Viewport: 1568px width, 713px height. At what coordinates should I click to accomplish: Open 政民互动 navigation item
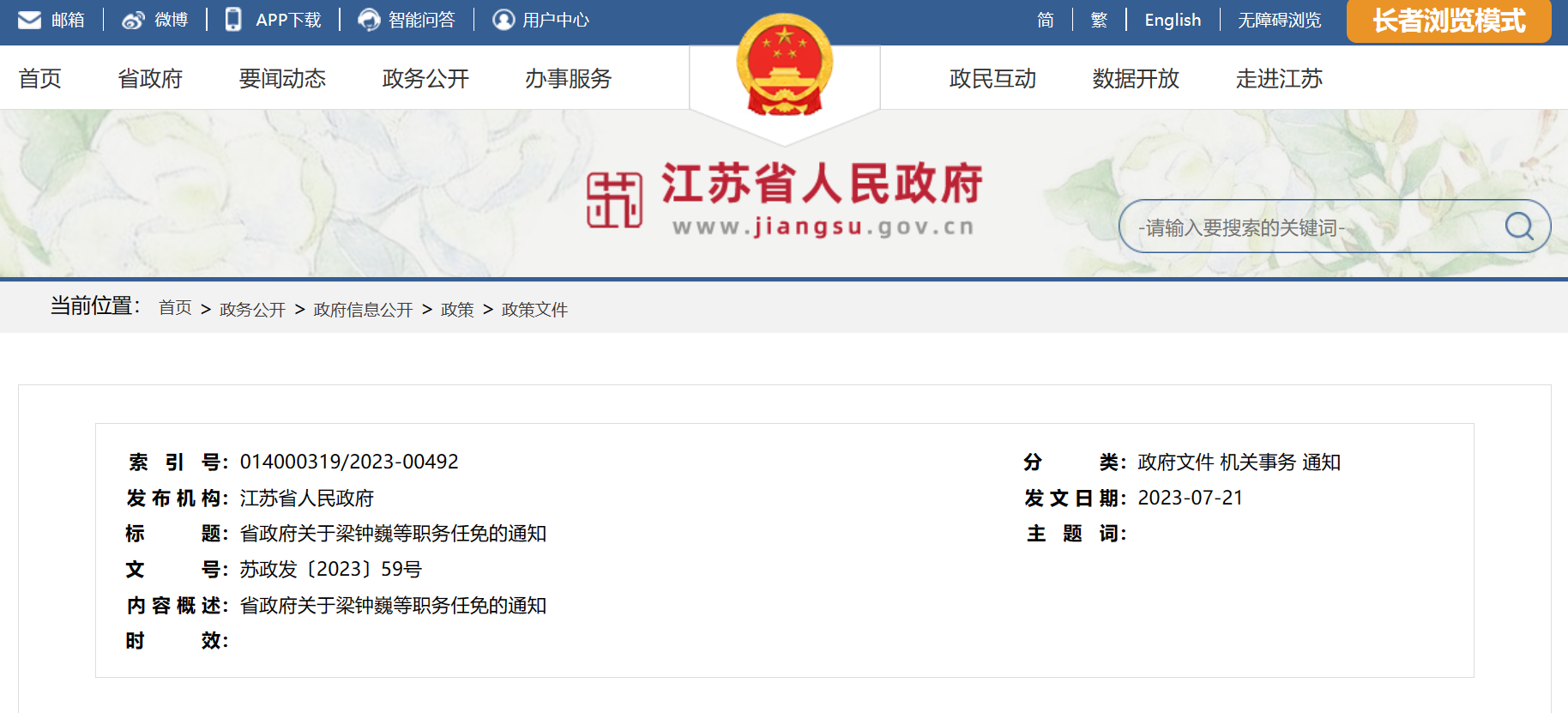[x=992, y=78]
